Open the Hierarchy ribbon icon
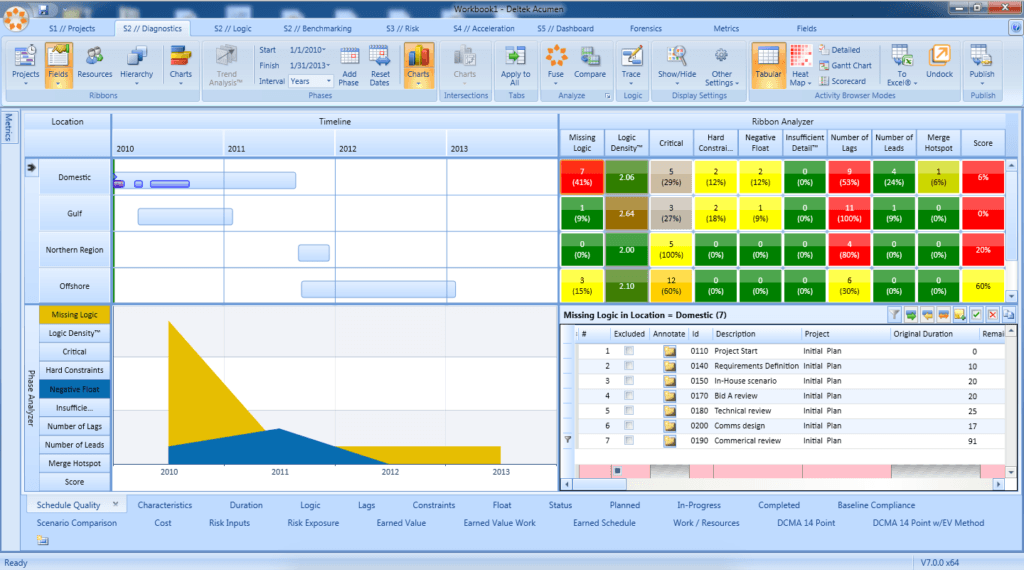This screenshot has height=570, width=1024. pyautogui.click(x=136, y=65)
